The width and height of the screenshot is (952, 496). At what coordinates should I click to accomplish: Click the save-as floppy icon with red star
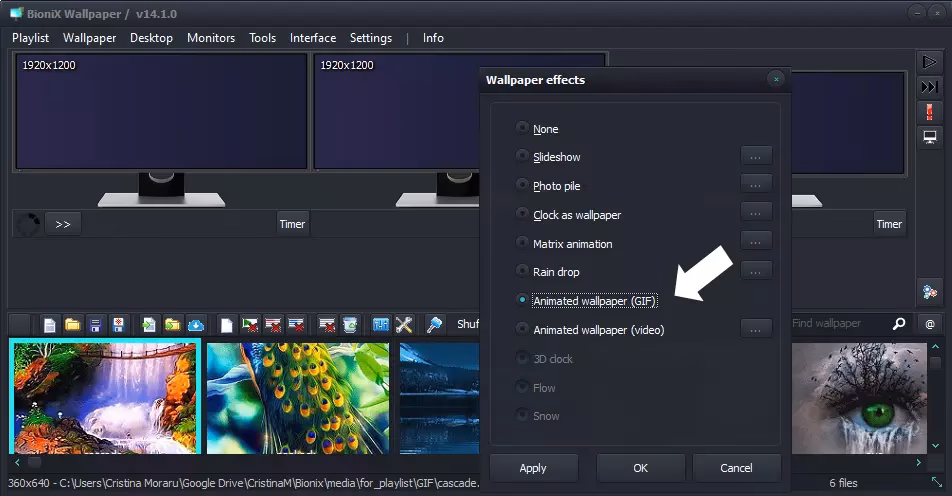click(x=118, y=325)
